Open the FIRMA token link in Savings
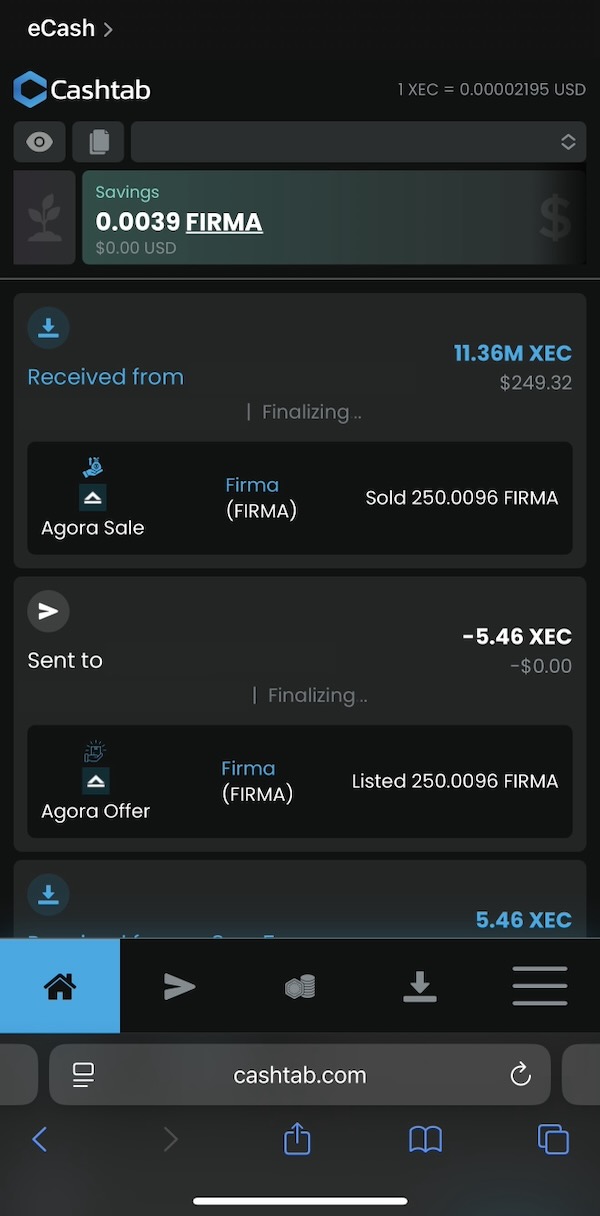Screen dimensions: 600x1216 coord(224,222)
